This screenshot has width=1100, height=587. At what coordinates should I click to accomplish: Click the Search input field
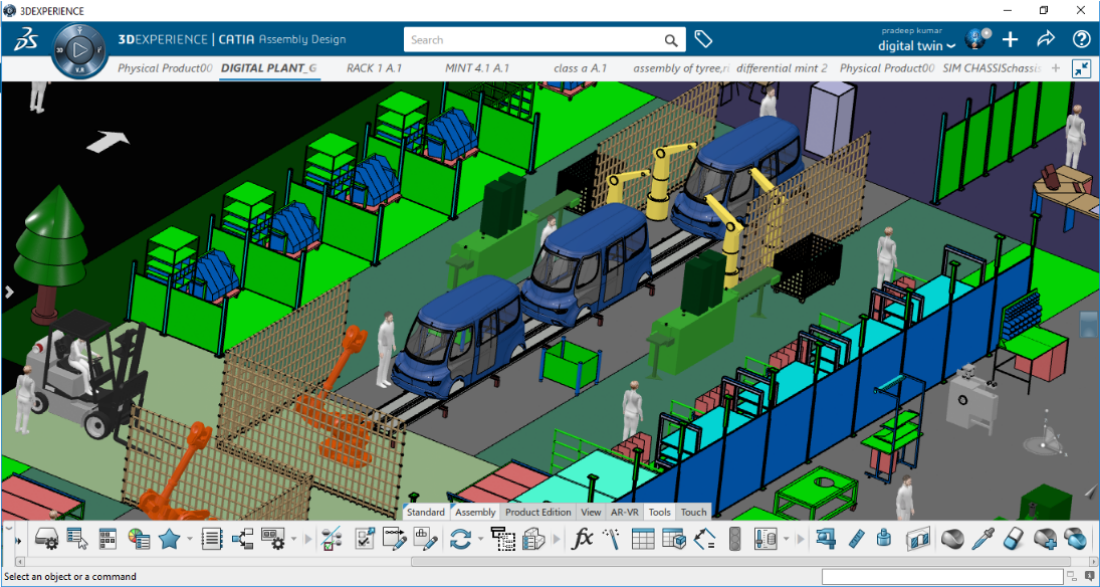pos(535,40)
